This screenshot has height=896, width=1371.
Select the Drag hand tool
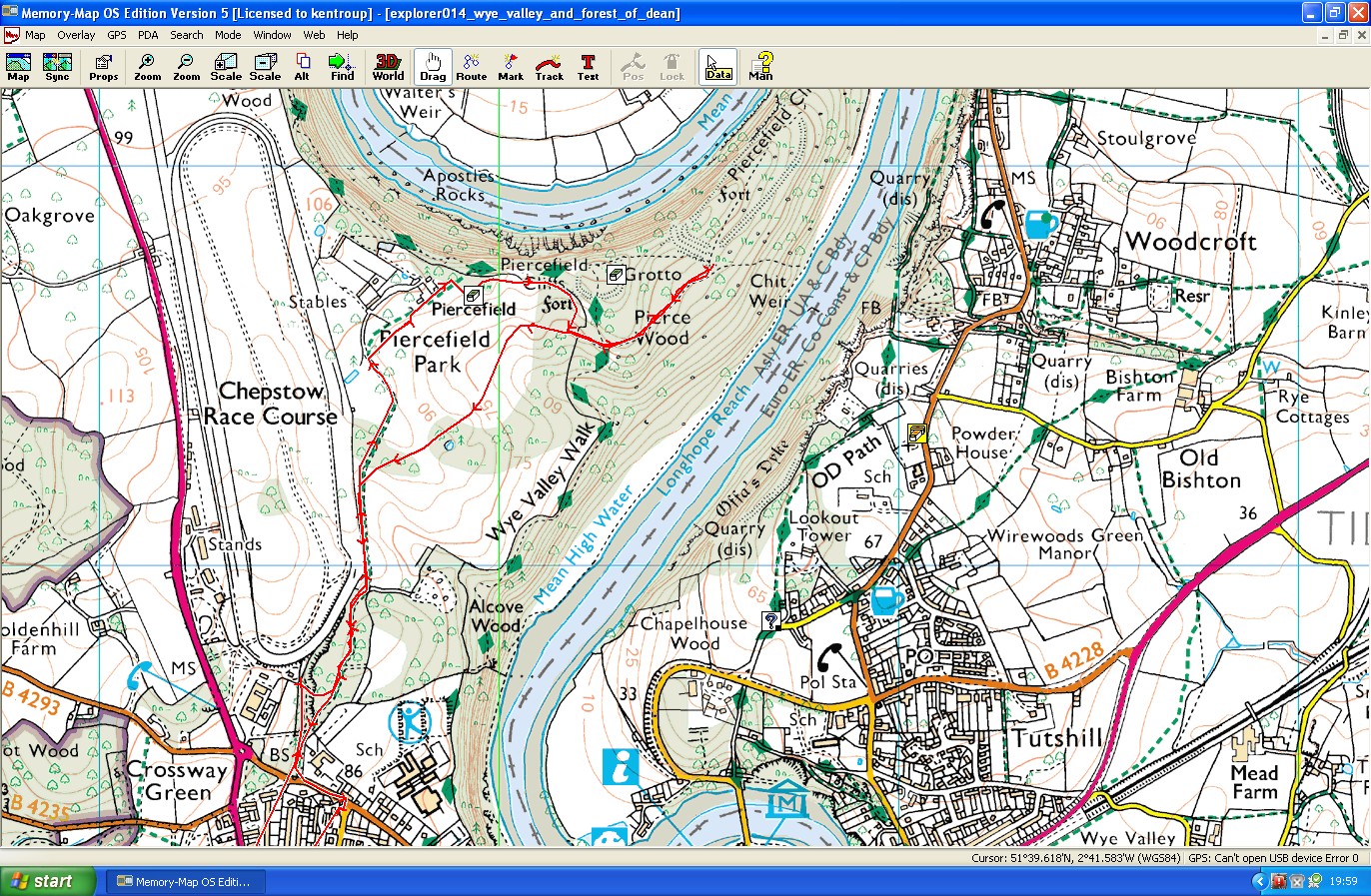[x=433, y=67]
